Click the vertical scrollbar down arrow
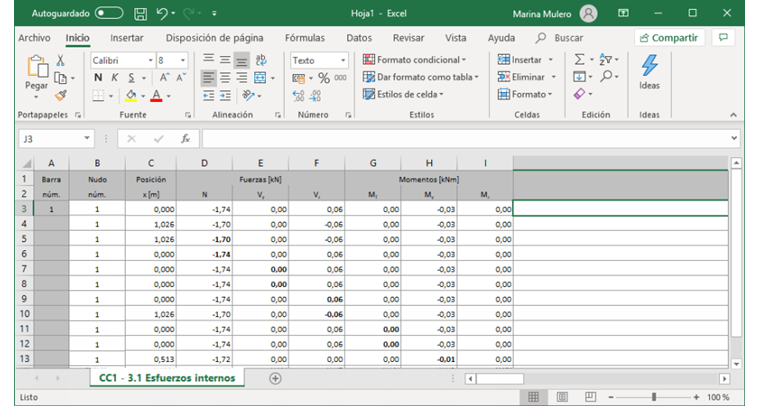The width and height of the screenshot is (760, 406). [736, 364]
